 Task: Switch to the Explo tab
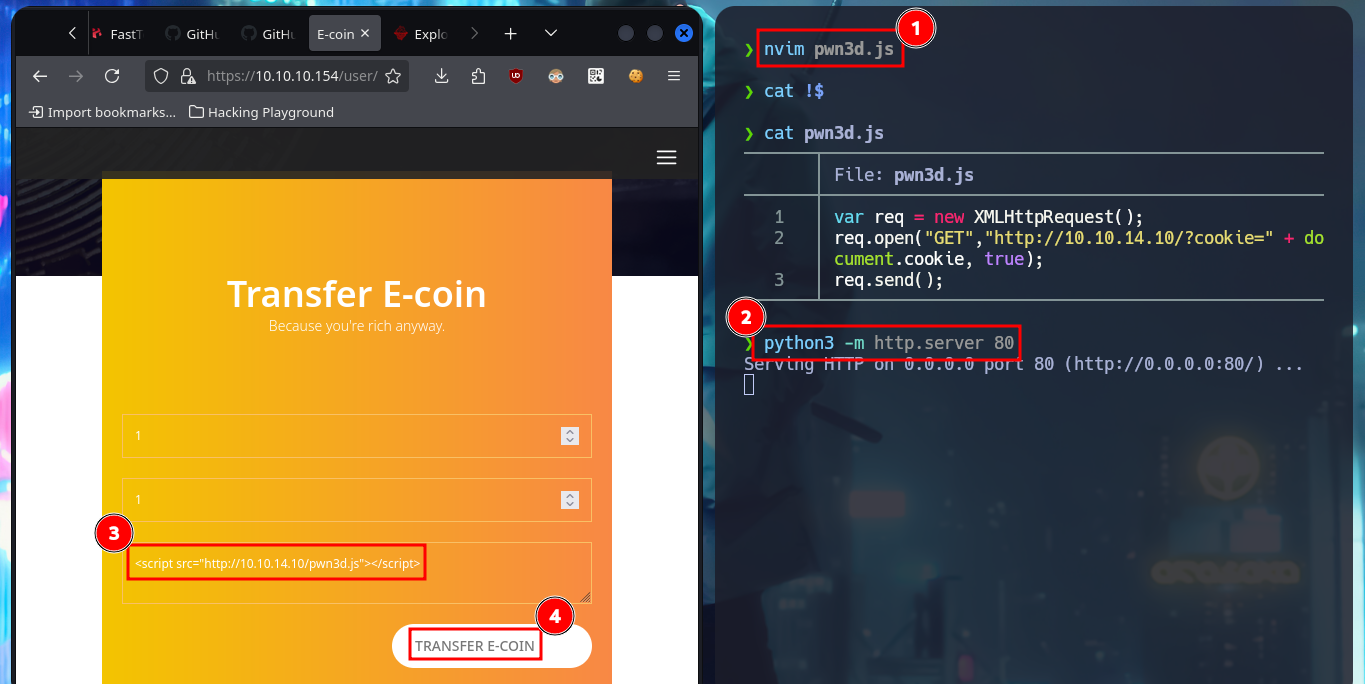pos(421,34)
